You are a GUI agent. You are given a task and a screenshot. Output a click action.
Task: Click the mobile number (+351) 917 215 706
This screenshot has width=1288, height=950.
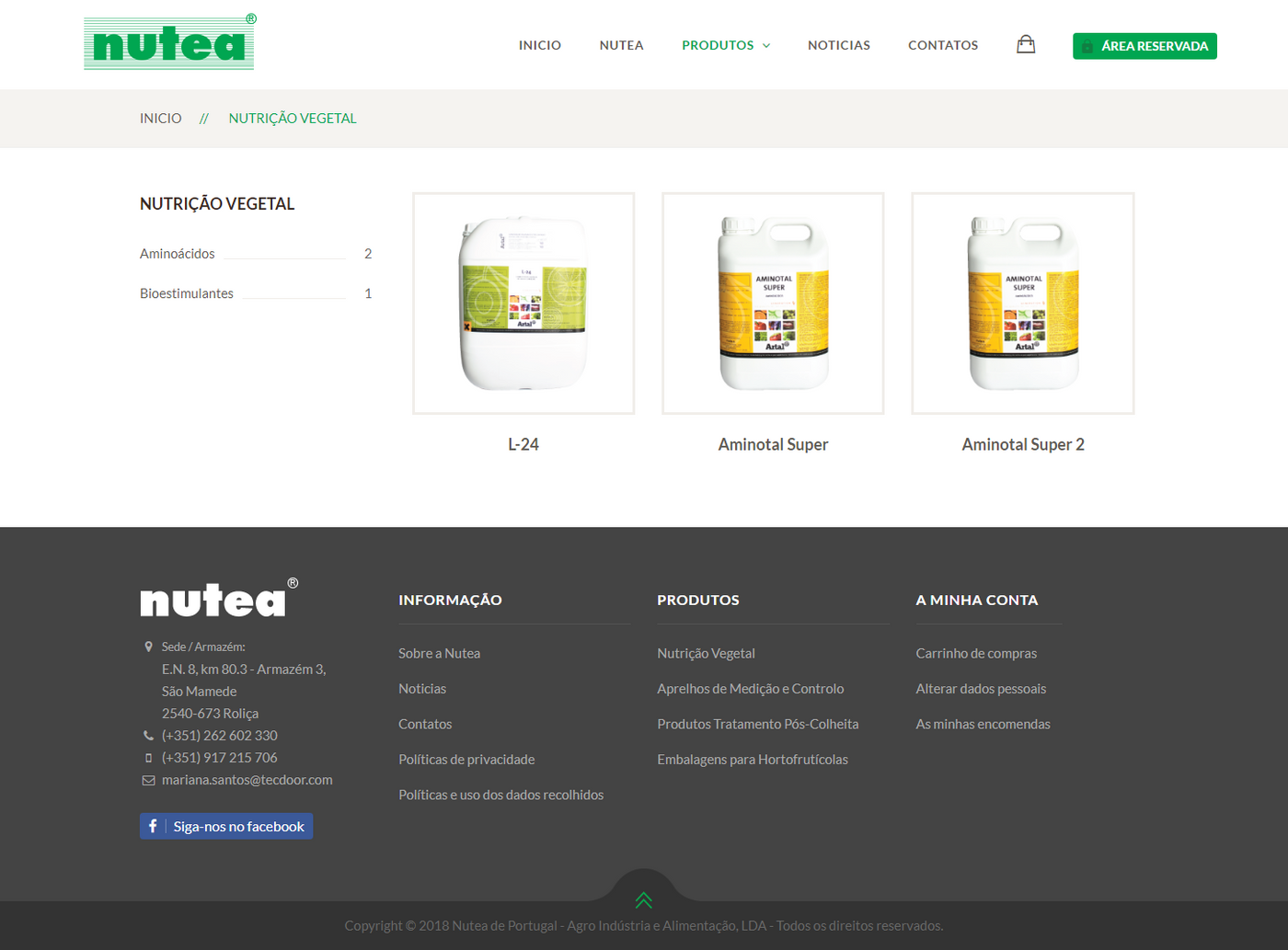click(x=220, y=758)
